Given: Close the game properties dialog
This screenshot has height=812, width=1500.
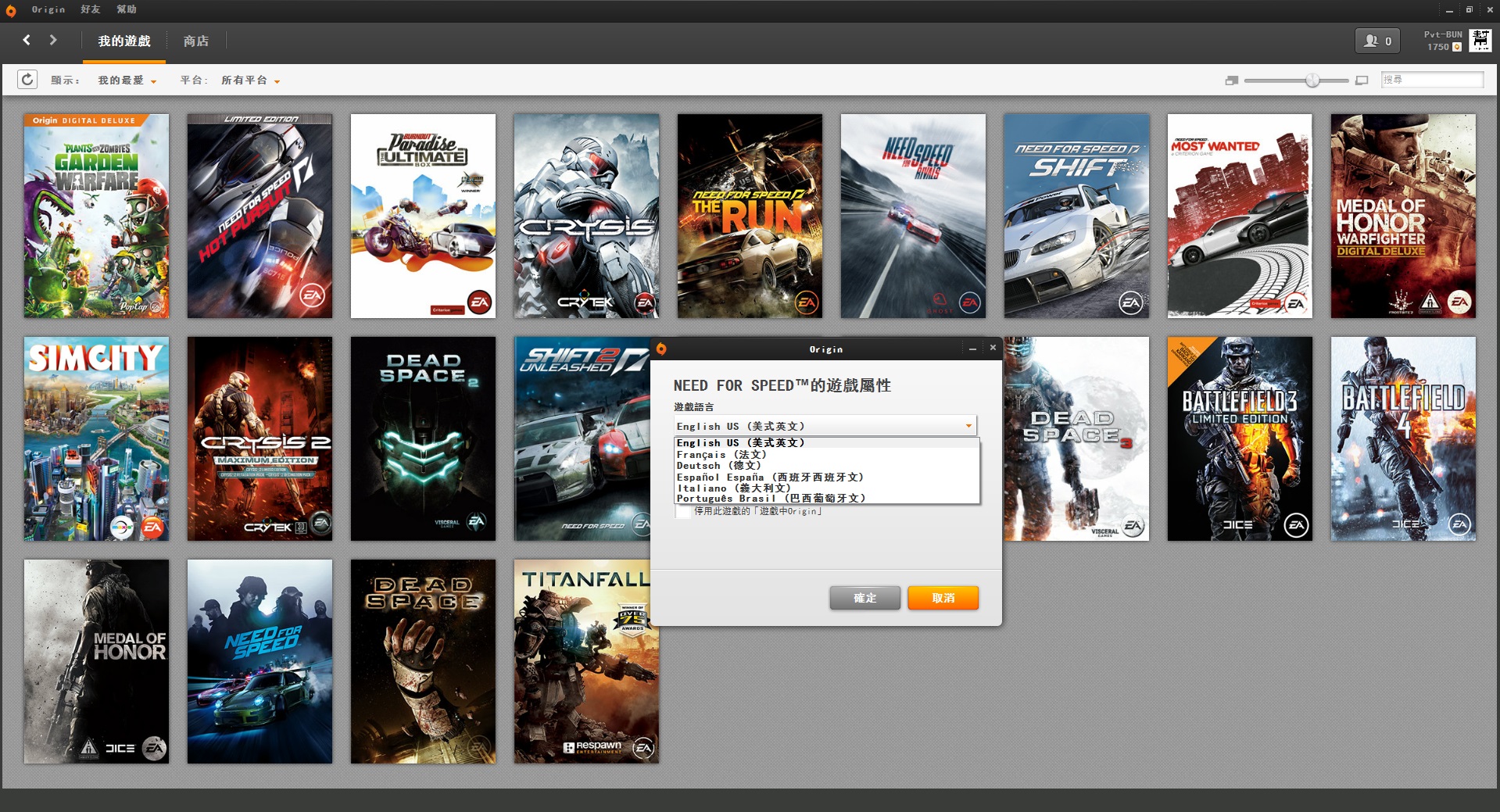Looking at the screenshot, I should pyautogui.click(x=993, y=349).
